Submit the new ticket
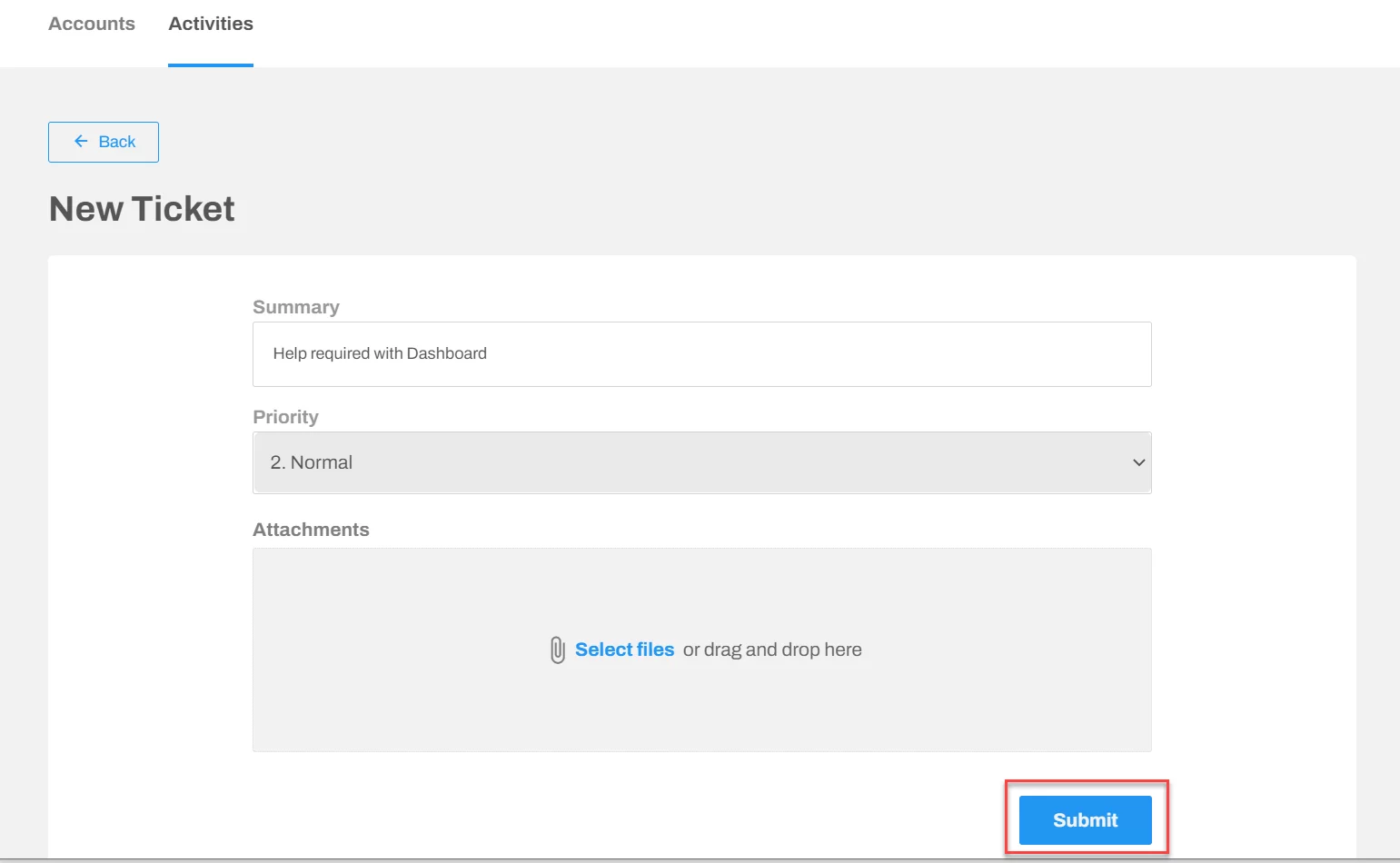1400x863 pixels. [1085, 820]
